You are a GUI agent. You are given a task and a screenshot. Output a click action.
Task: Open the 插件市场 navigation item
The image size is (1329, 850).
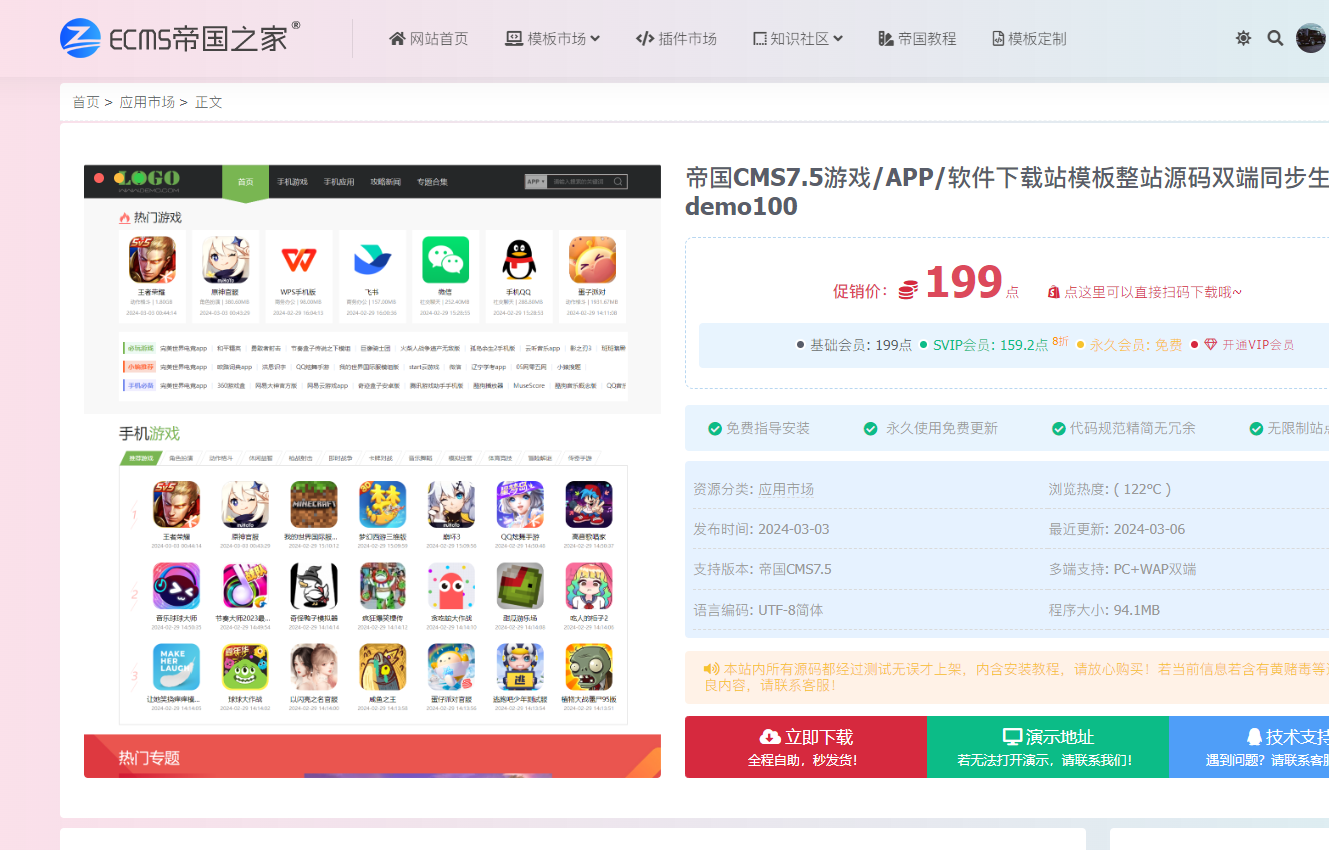point(676,38)
